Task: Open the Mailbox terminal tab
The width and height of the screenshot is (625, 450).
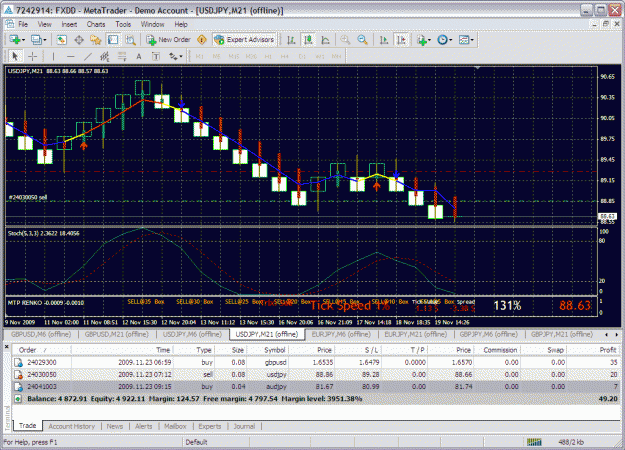Action: tap(175, 426)
